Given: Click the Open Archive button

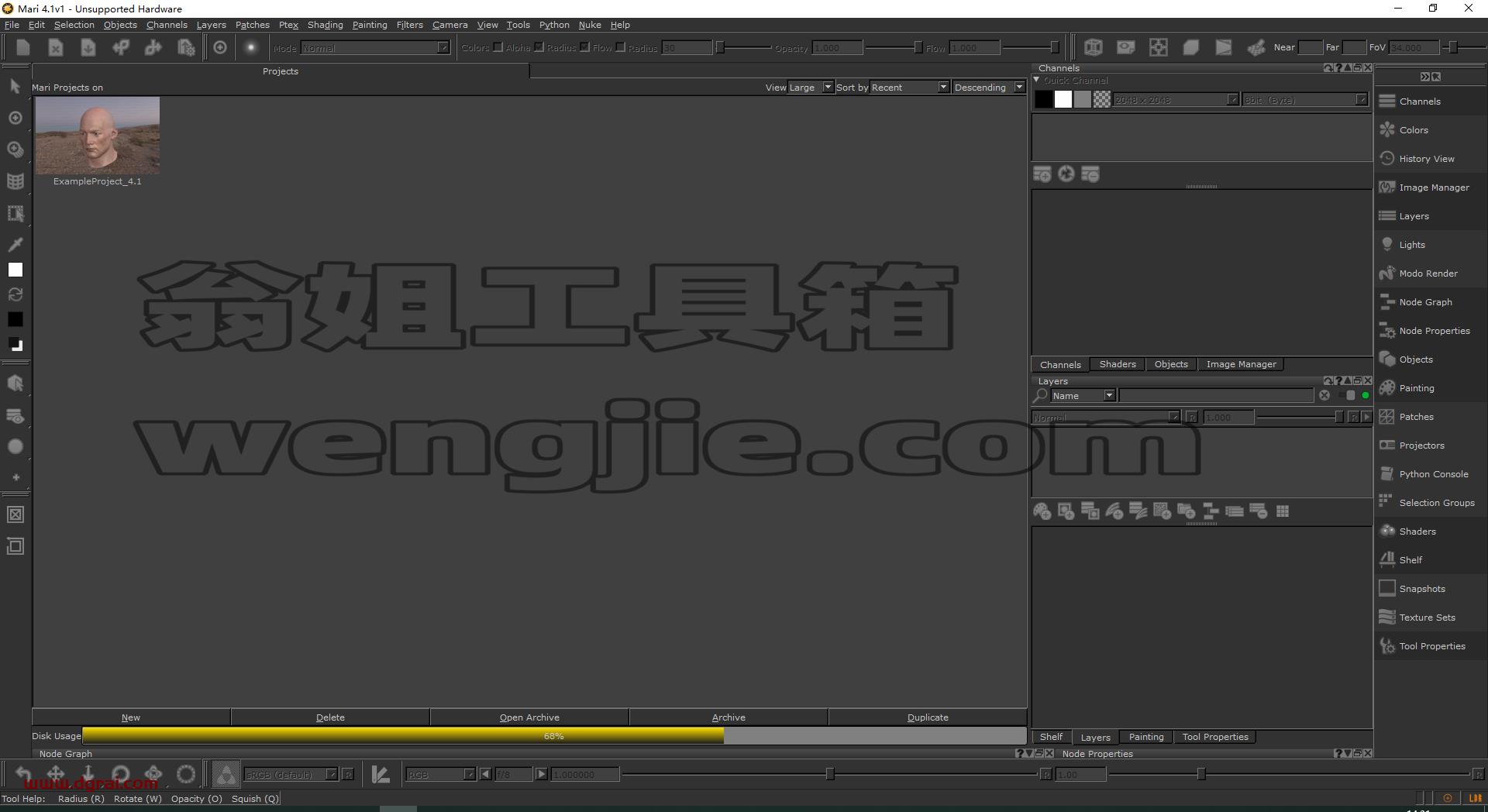Looking at the screenshot, I should coord(529,717).
